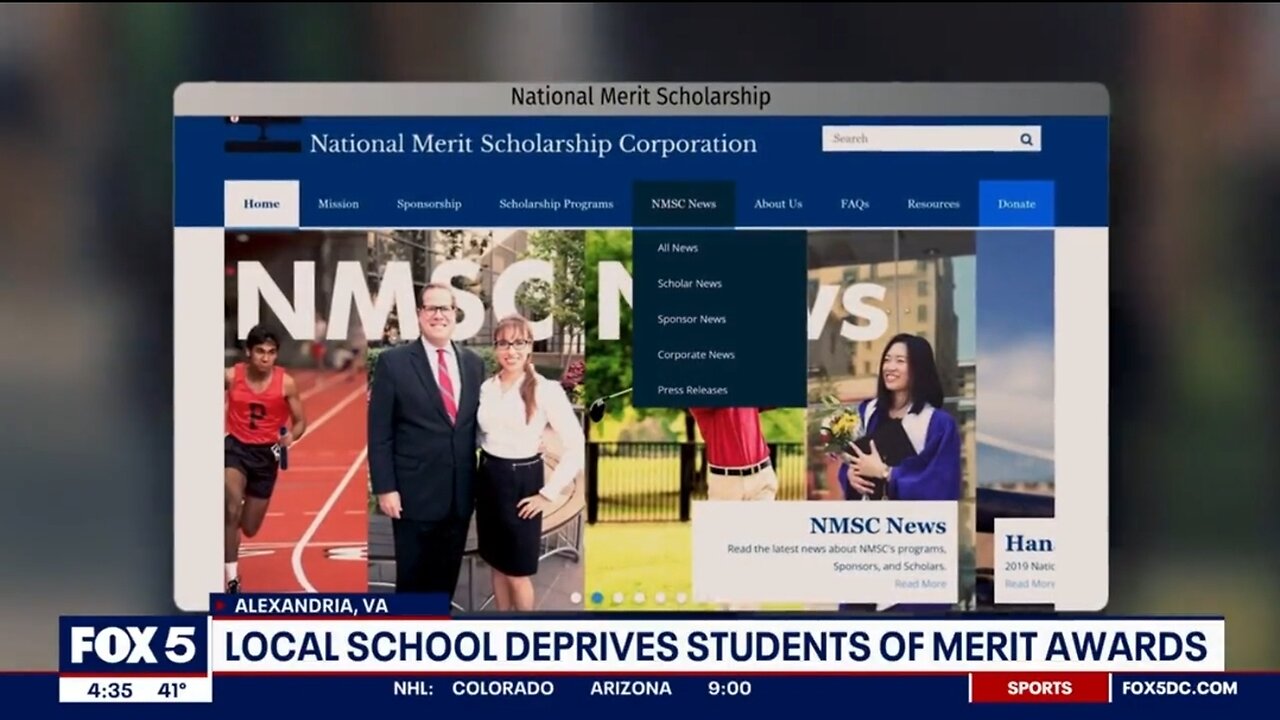Open Press Releases from the dropdown
The width and height of the screenshot is (1280, 720).
pos(692,390)
